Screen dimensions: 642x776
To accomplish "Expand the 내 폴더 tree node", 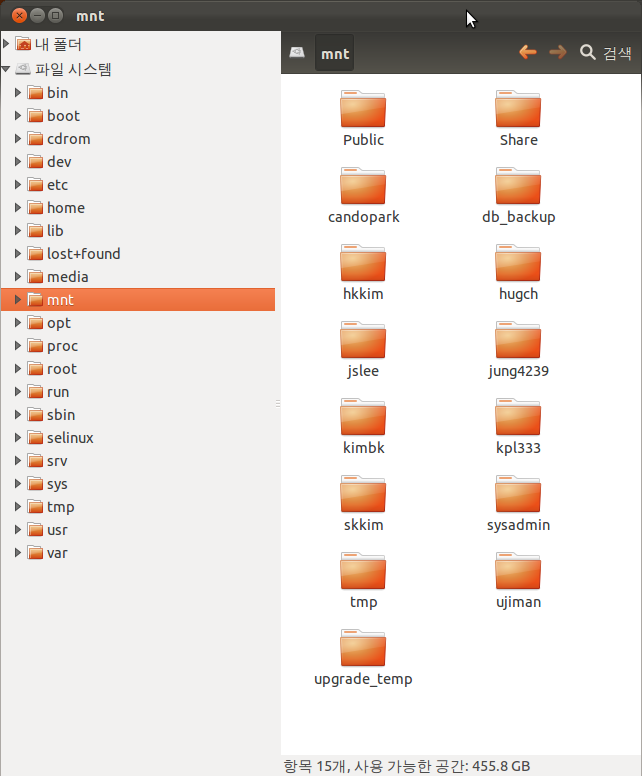I will point(6,44).
